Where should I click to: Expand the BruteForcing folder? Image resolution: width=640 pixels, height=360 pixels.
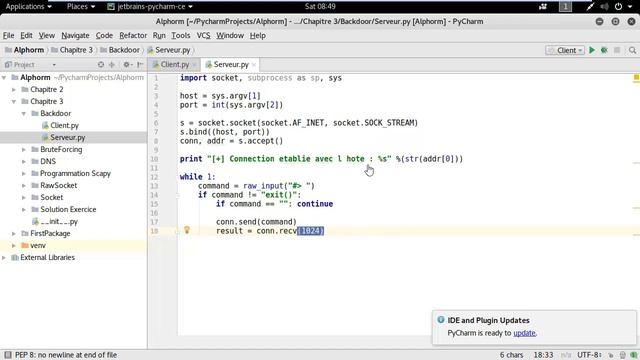pyautogui.click(x=24, y=149)
